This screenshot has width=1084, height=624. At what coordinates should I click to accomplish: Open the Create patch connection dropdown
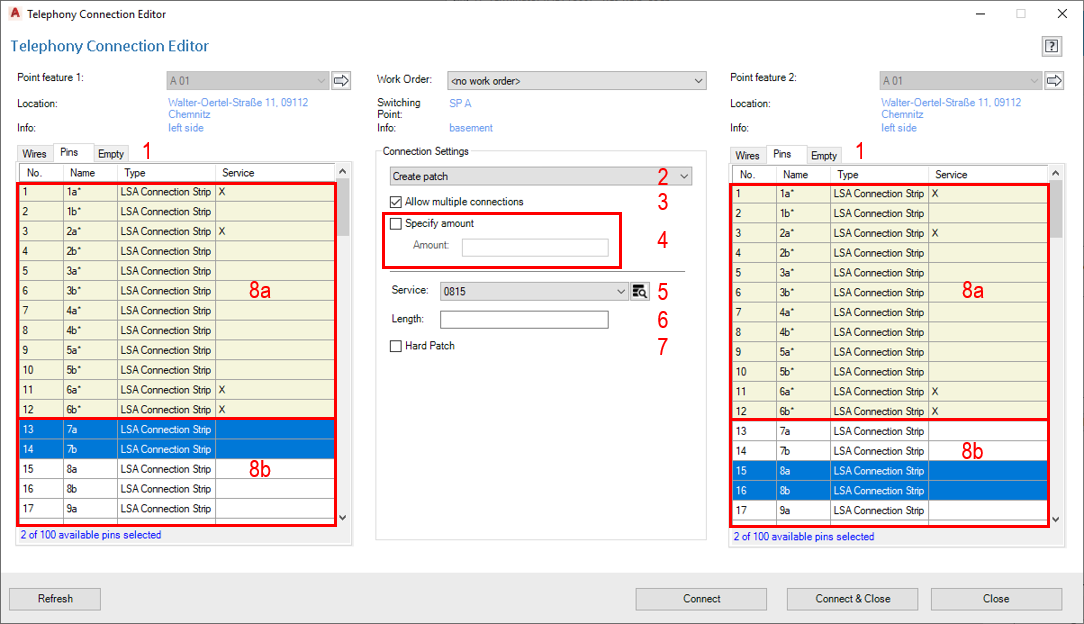tap(541, 176)
